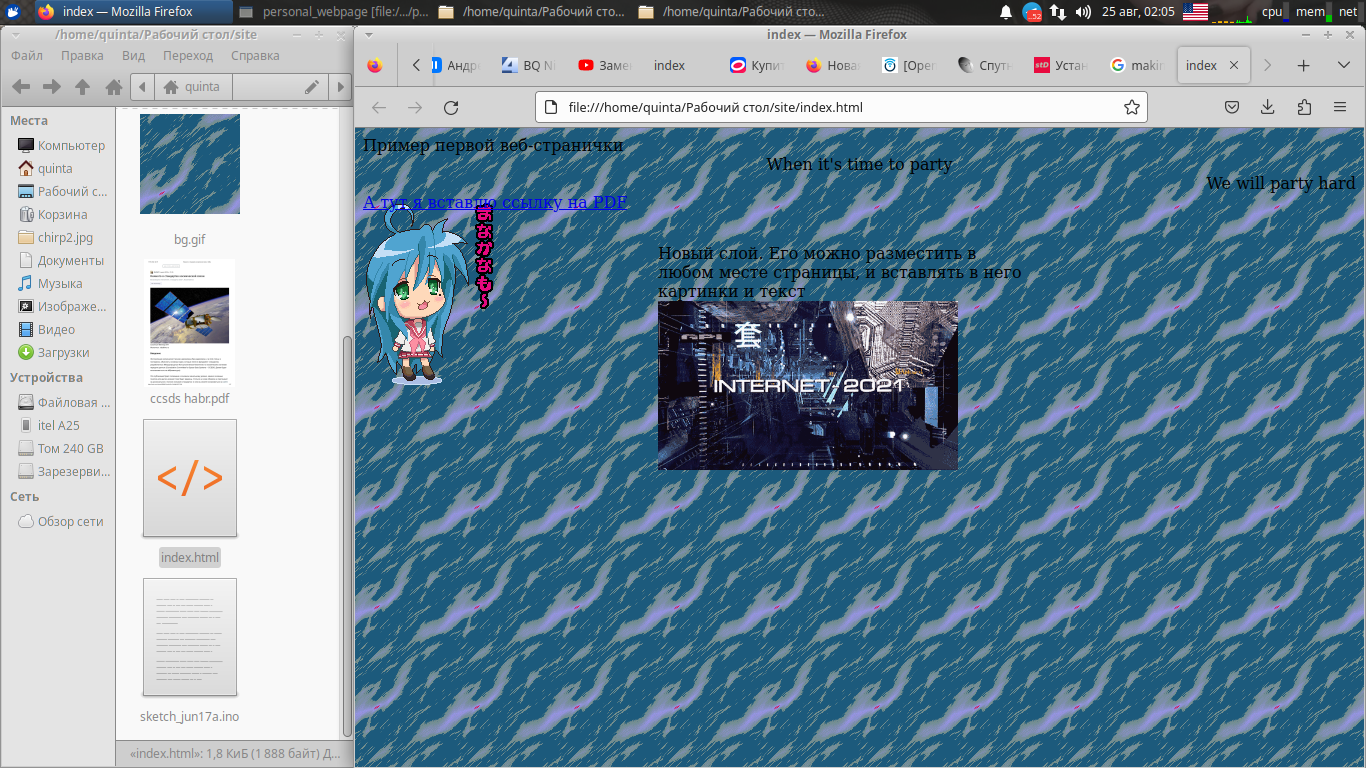Open the PDF link on the webpage
Image resolution: width=1366 pixels, height=768 pixels.
(x=495, y=202)
